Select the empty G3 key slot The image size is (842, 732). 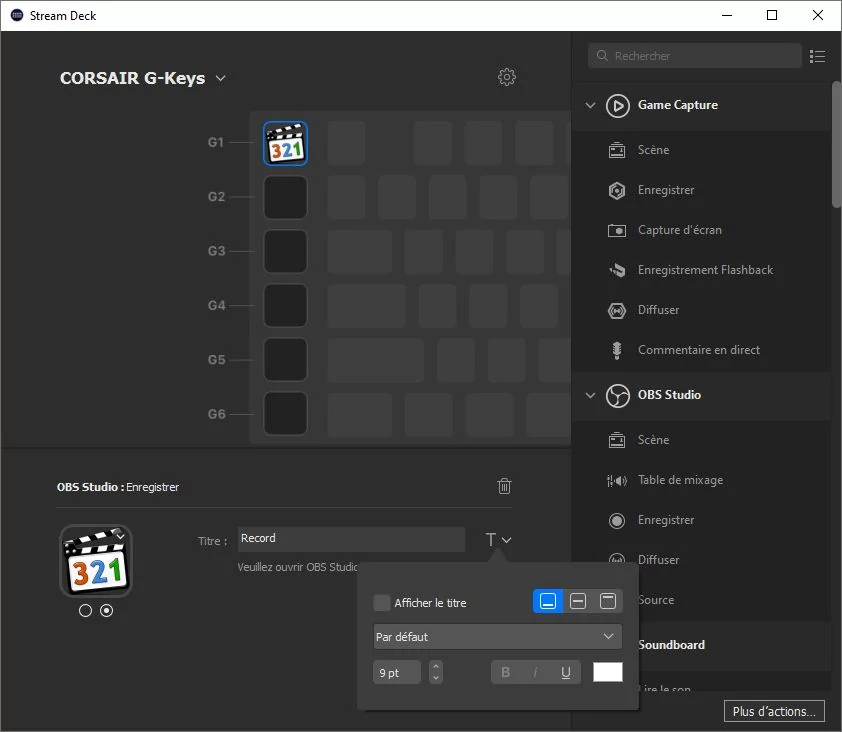(285, 251)
